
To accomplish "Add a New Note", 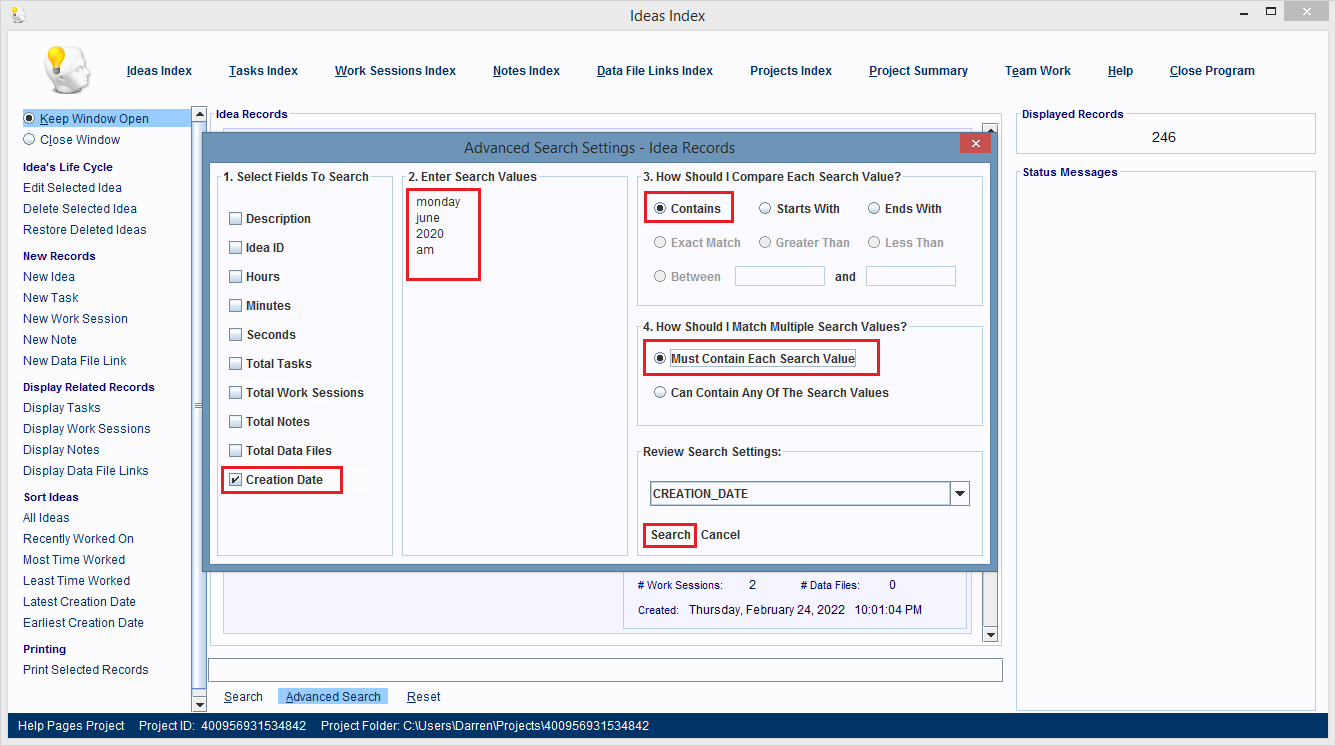I will [x=50, y=340].
